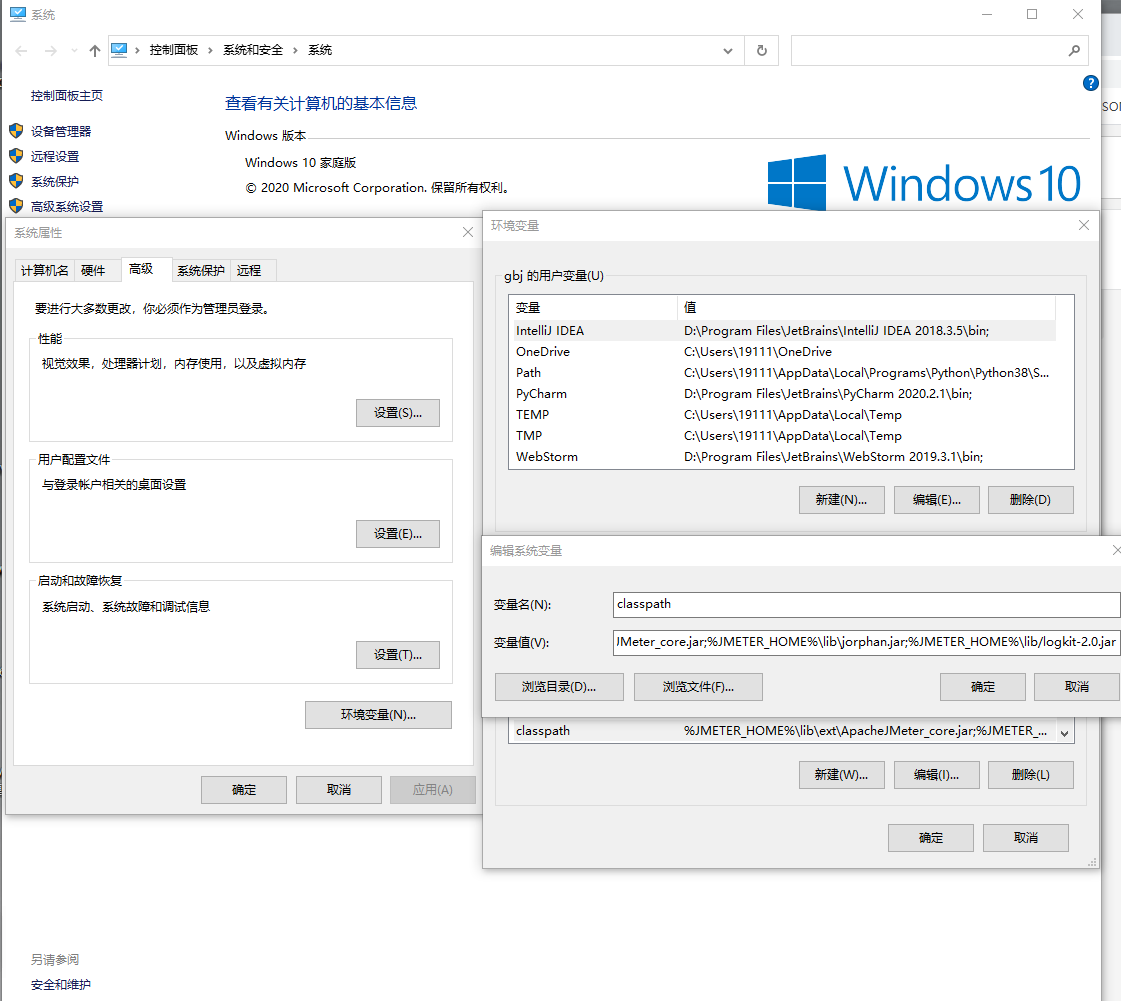Confirm 环境变量 dialog with 确定
Image resolution: width=1121 pixels, height=1001 pixels.
[x=931, y=838]
